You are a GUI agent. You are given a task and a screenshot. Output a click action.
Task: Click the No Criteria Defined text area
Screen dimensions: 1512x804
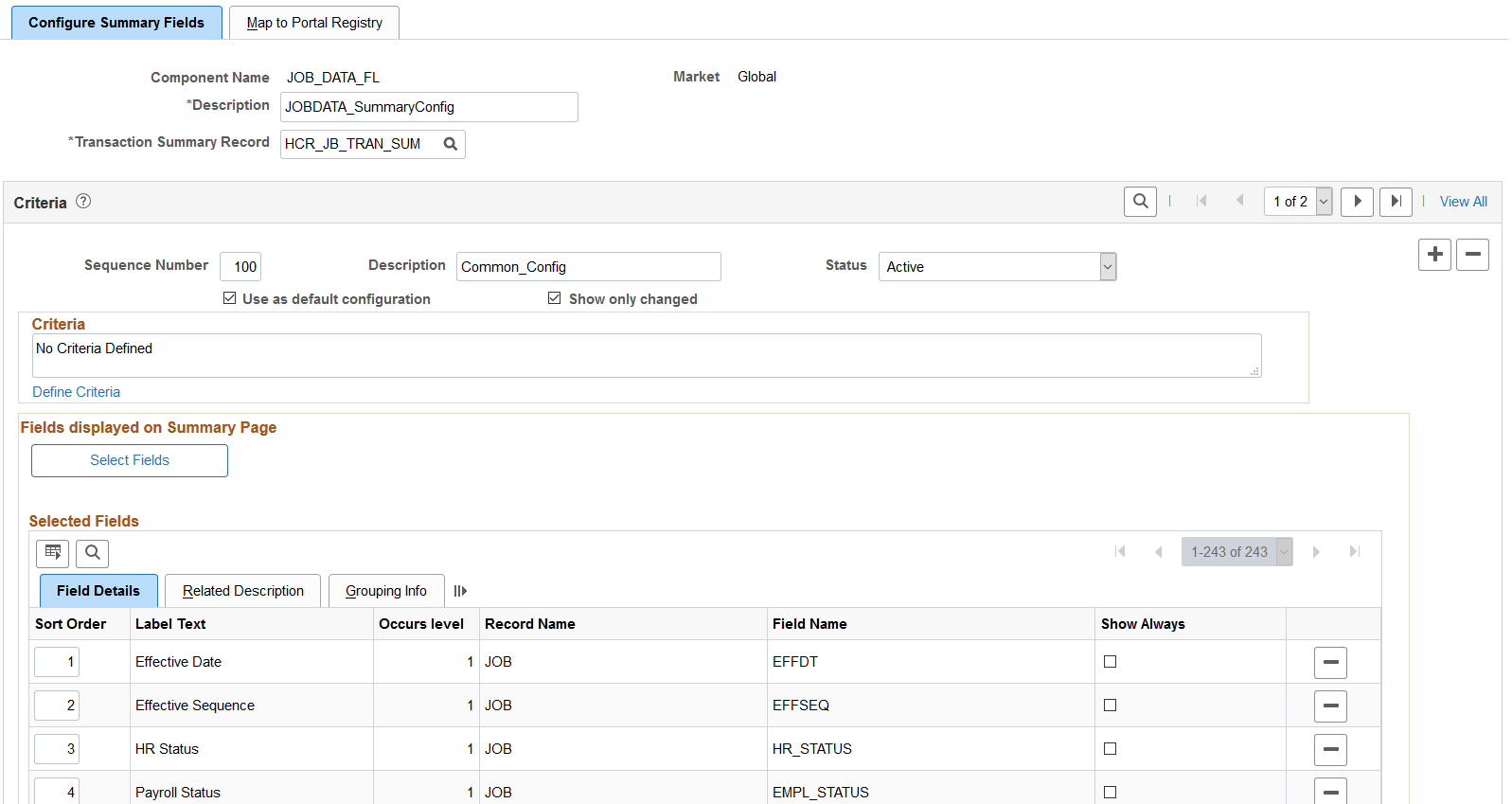click(x=647, y=356)
